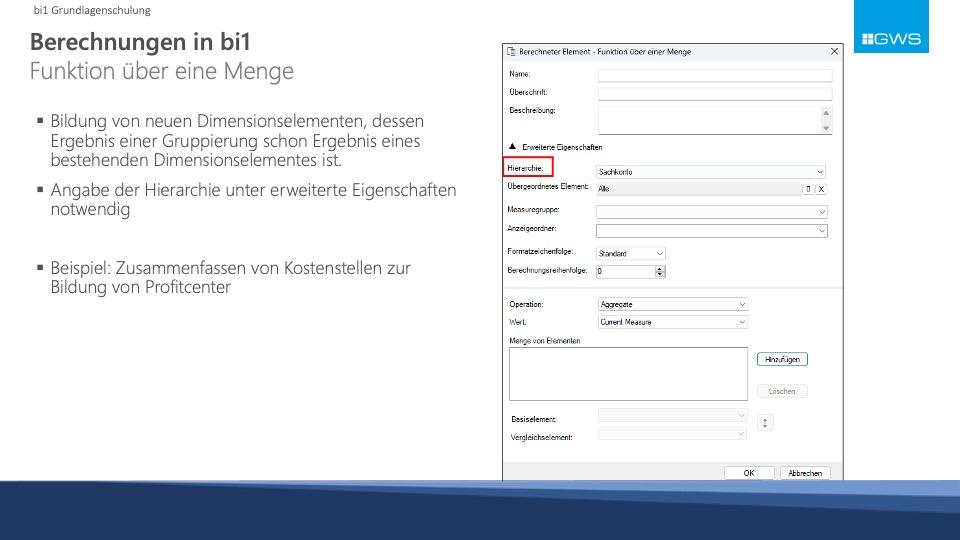
Task: Open the Vergleichselement dropdown
Action: pyautogui.click(x=672, y=434)
